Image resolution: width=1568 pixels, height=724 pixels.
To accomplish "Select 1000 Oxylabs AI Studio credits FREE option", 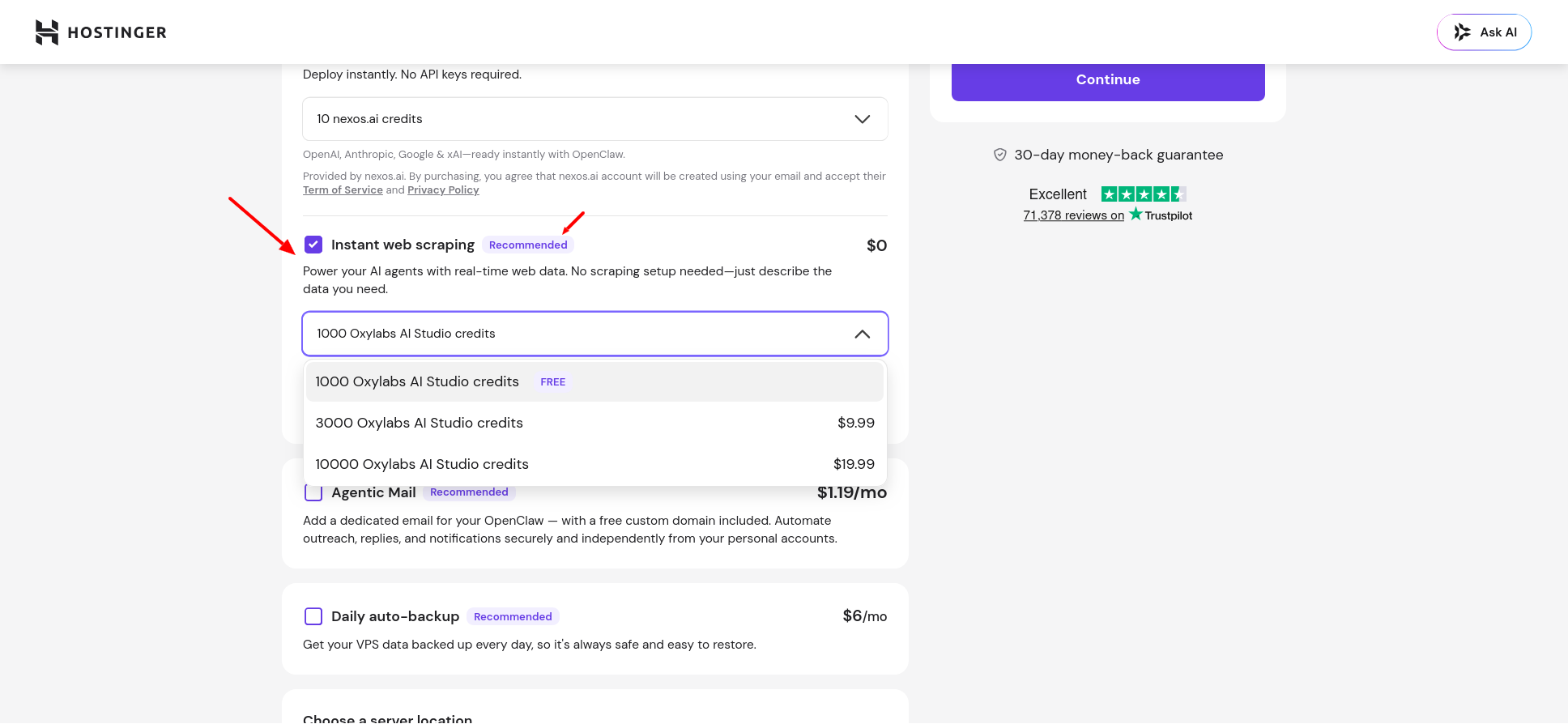I will (595, 381).
